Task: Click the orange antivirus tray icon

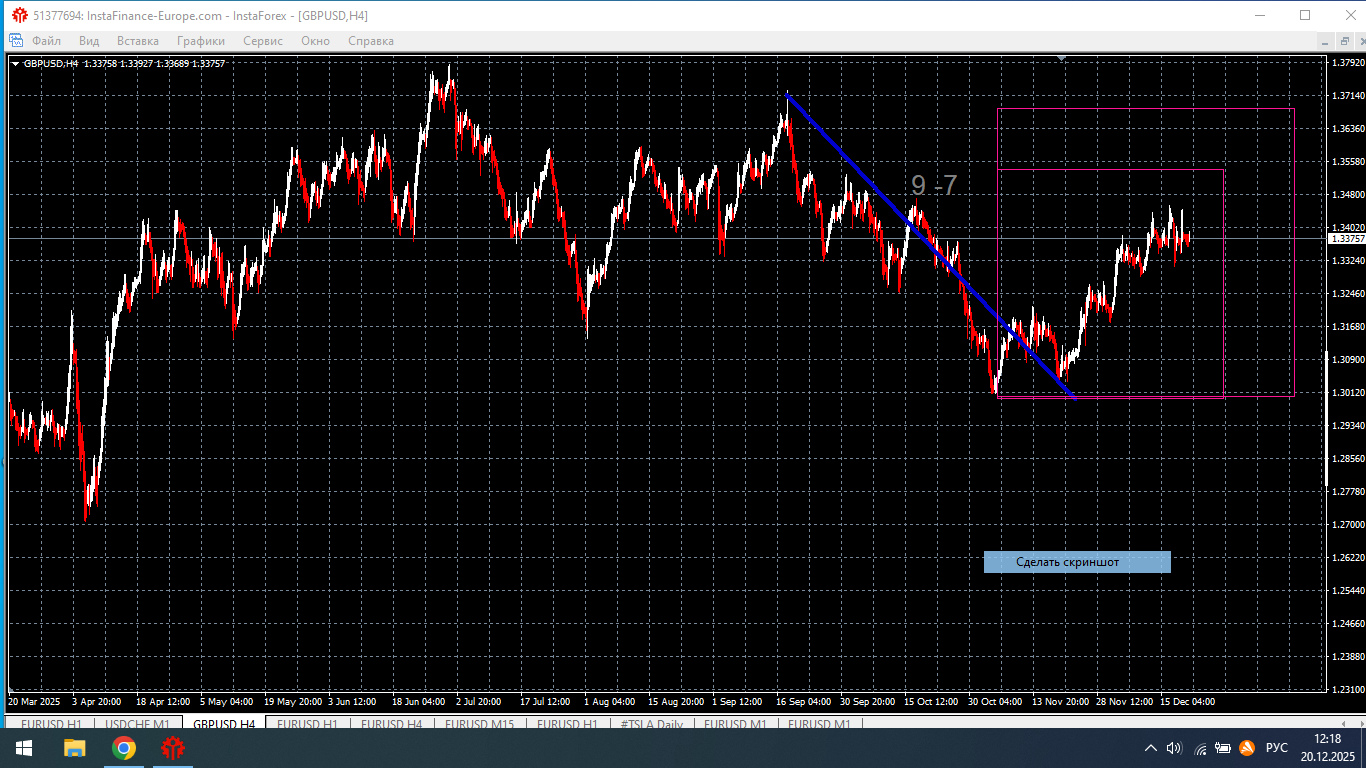Action: click(1247, 748)
